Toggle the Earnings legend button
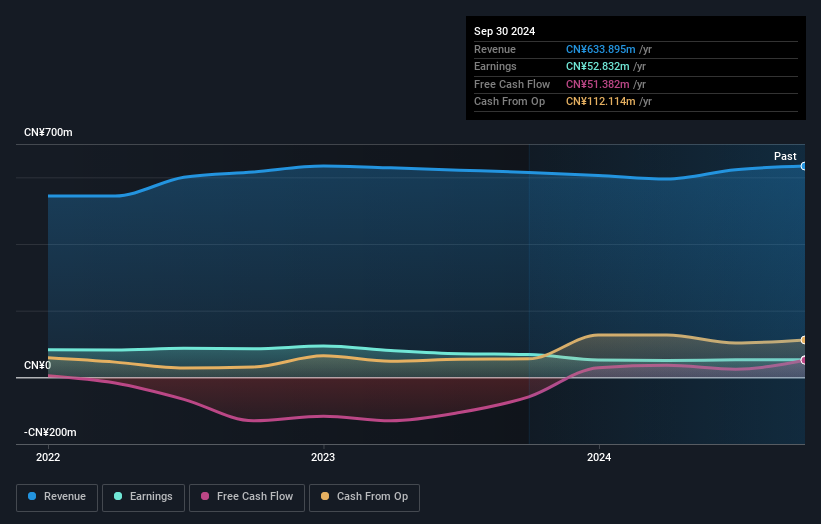This screenshot has width=821, height=524. pos(143,497)
